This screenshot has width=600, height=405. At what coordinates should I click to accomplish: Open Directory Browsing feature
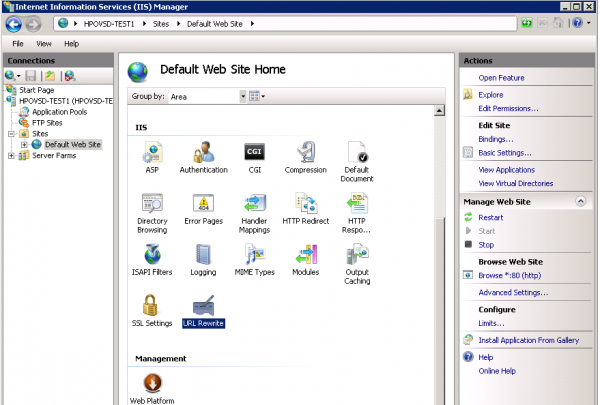coord(152,213)
